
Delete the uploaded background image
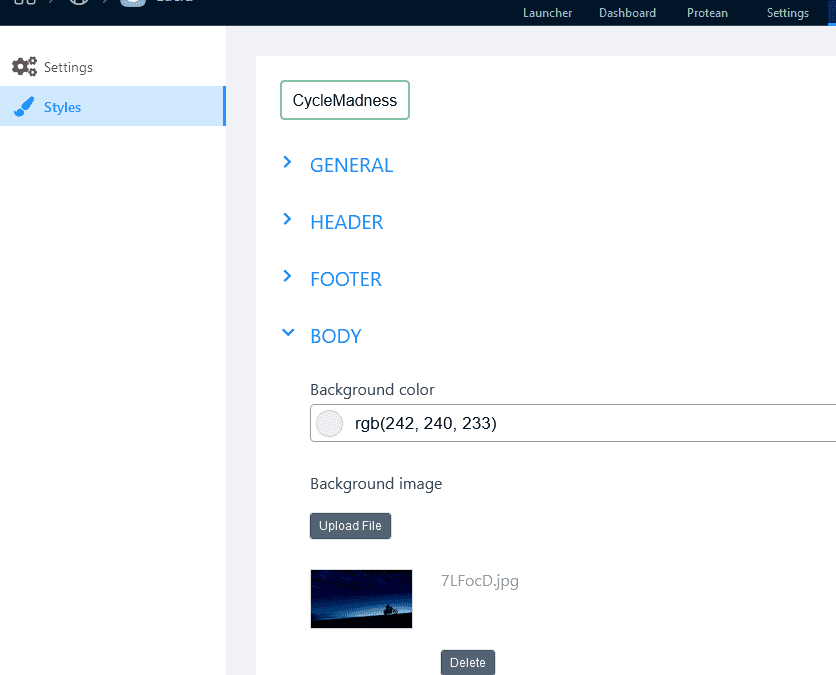click(467, 662)
